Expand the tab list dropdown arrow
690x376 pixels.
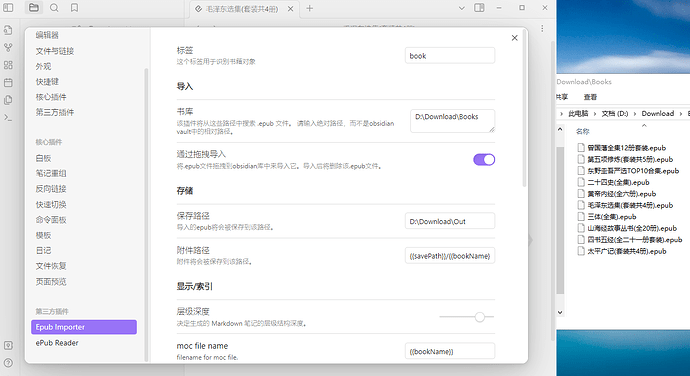click(462, 8)
